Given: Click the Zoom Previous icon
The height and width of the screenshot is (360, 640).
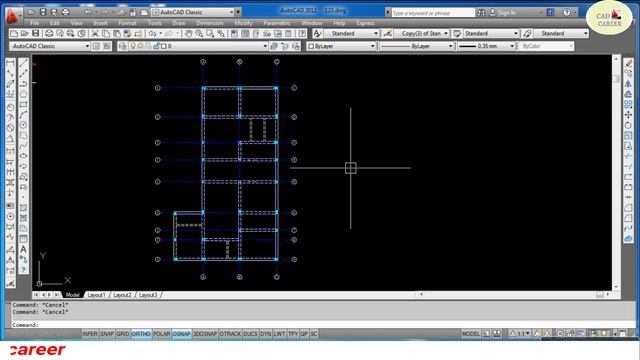Looking at the screenshot, I should [x=221, y=33].
